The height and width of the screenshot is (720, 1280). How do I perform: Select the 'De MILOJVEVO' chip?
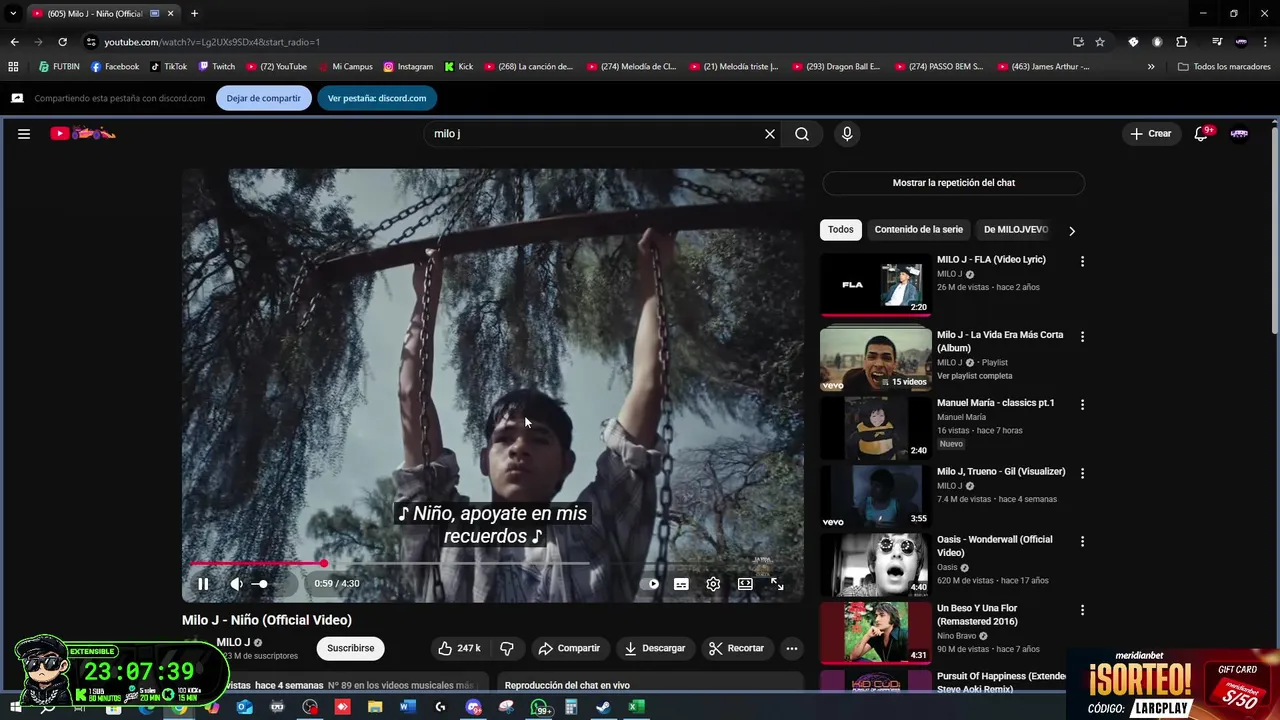click(1016, 230)
